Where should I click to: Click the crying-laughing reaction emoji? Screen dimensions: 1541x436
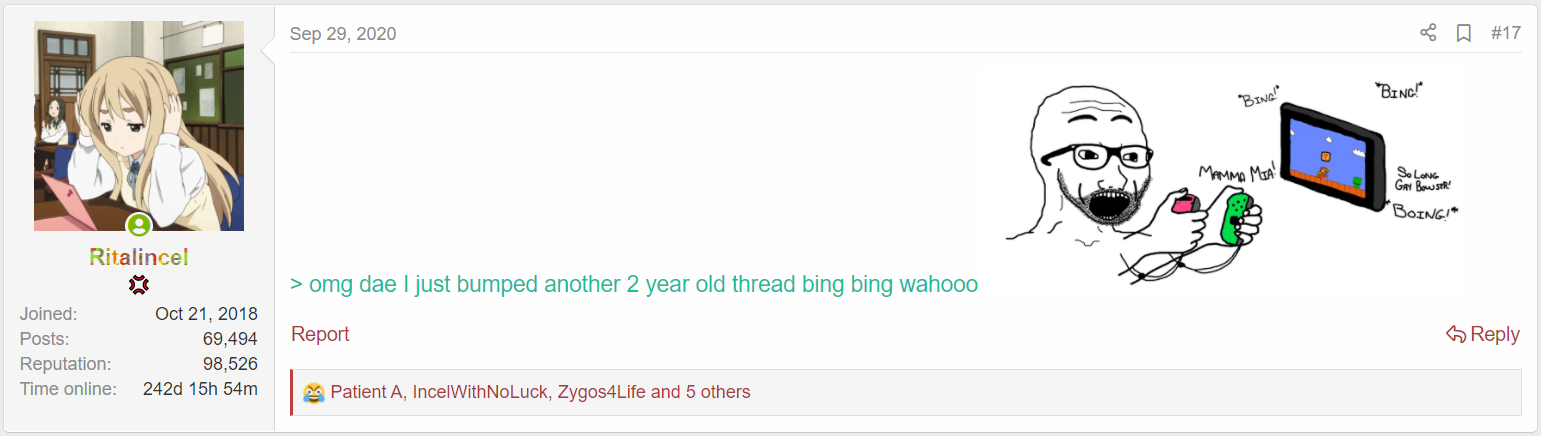click(x=314, y=392)
